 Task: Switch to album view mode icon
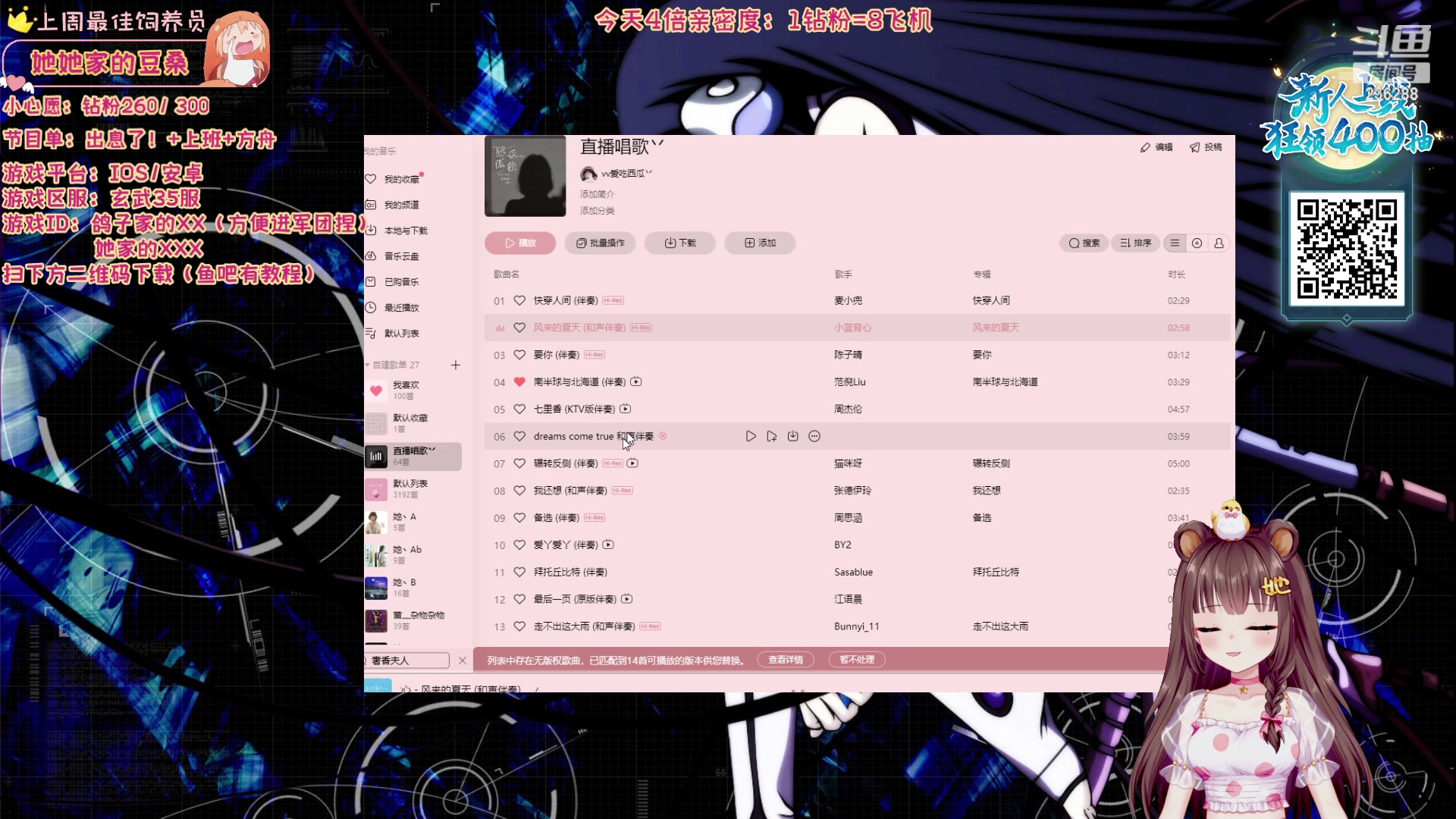tap(1197, 243)
